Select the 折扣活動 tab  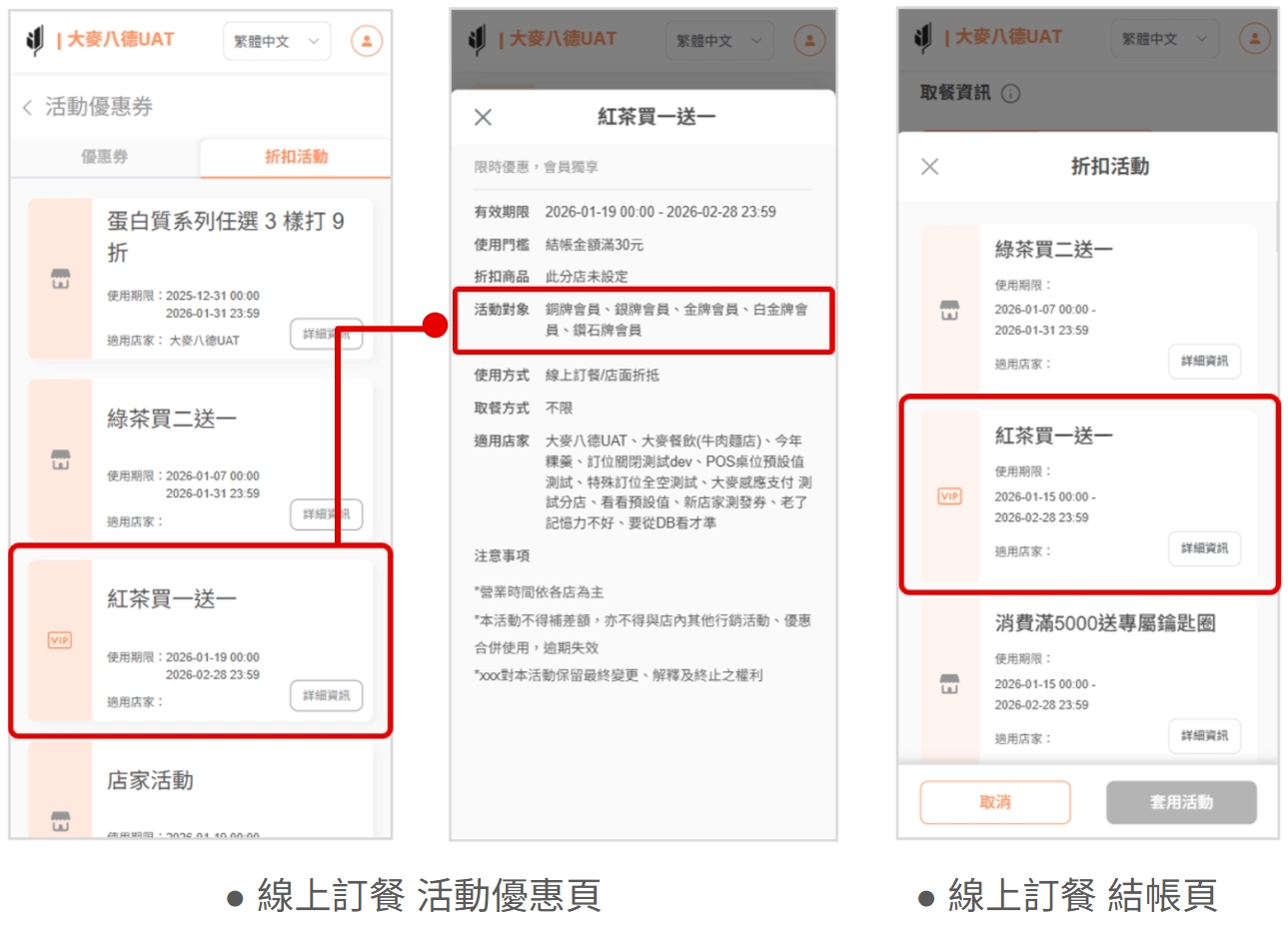click(x=296, y=157)
